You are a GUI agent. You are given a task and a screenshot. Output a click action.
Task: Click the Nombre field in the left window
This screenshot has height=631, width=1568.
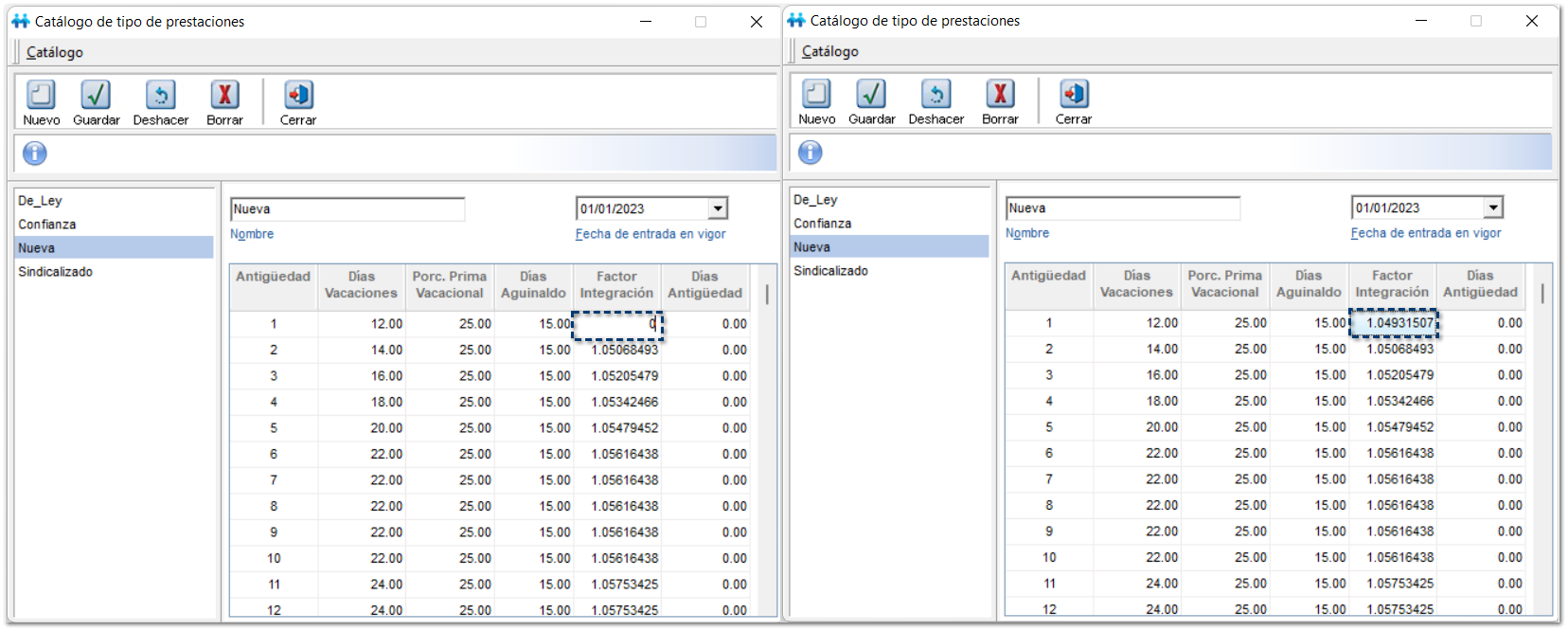[x=347, y=209]
